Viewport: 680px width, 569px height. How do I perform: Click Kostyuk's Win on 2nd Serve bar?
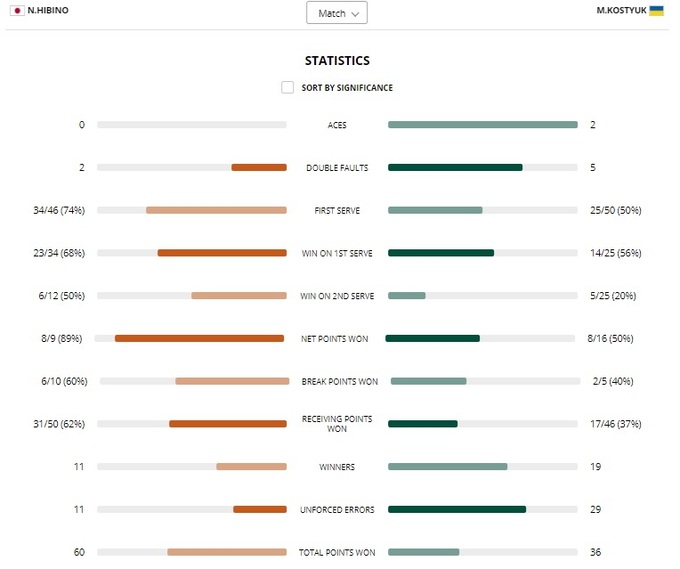[407, 296]
